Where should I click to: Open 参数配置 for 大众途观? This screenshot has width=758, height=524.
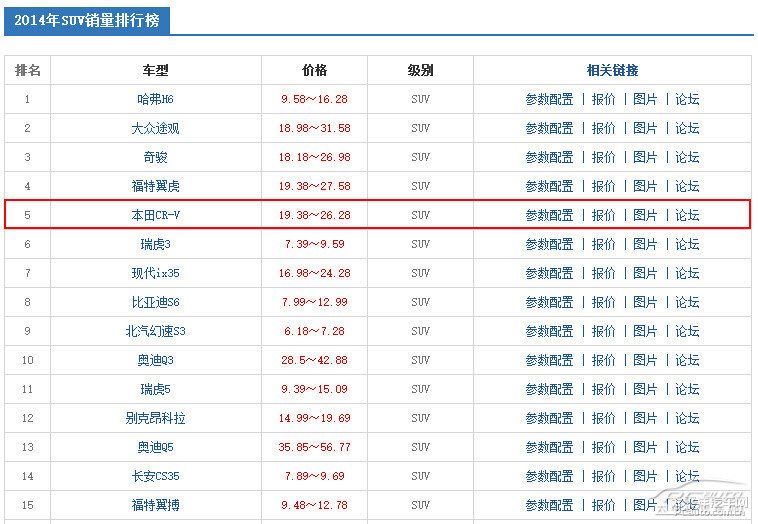(x=549, y=128)
